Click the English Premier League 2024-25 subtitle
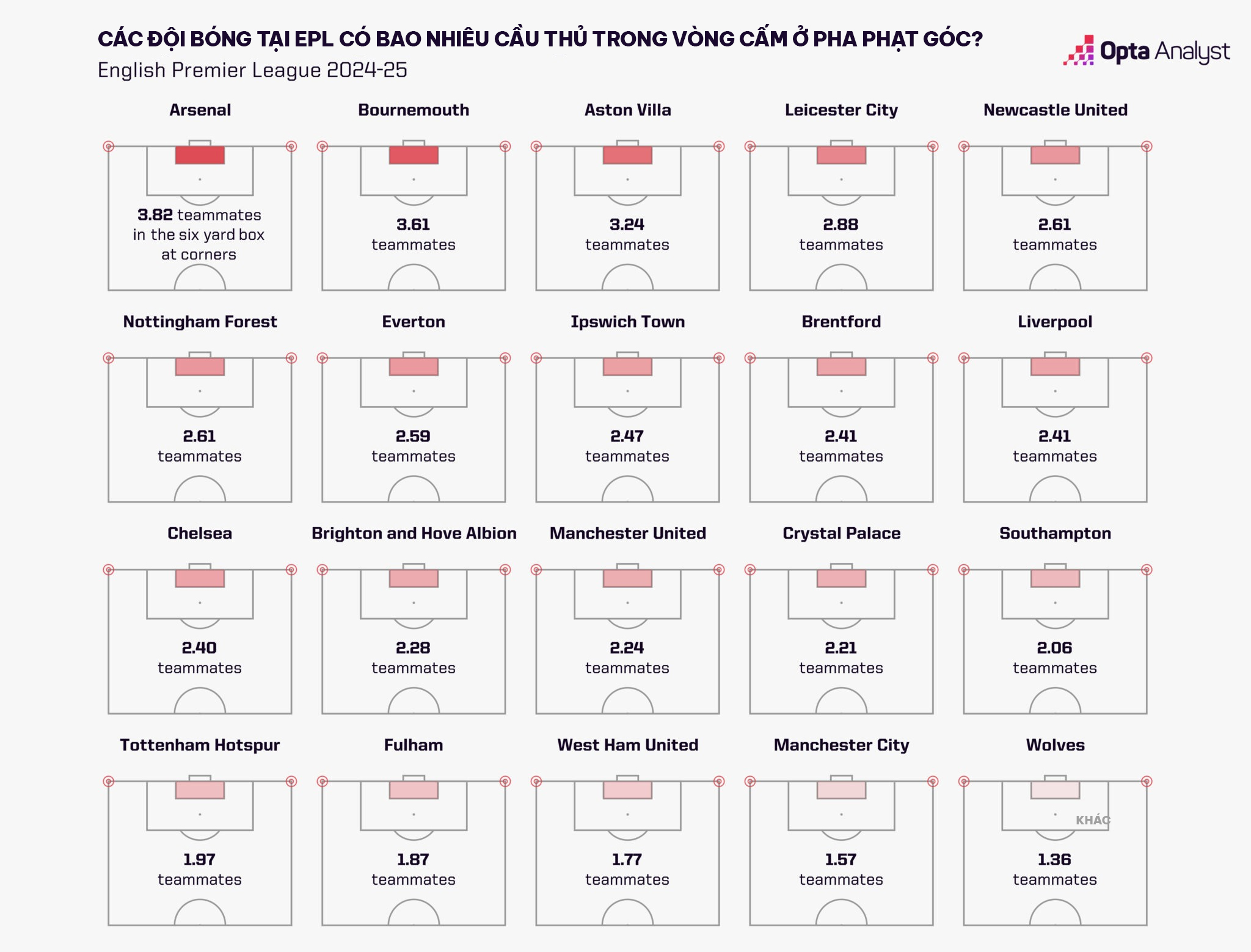 [252, 70]
